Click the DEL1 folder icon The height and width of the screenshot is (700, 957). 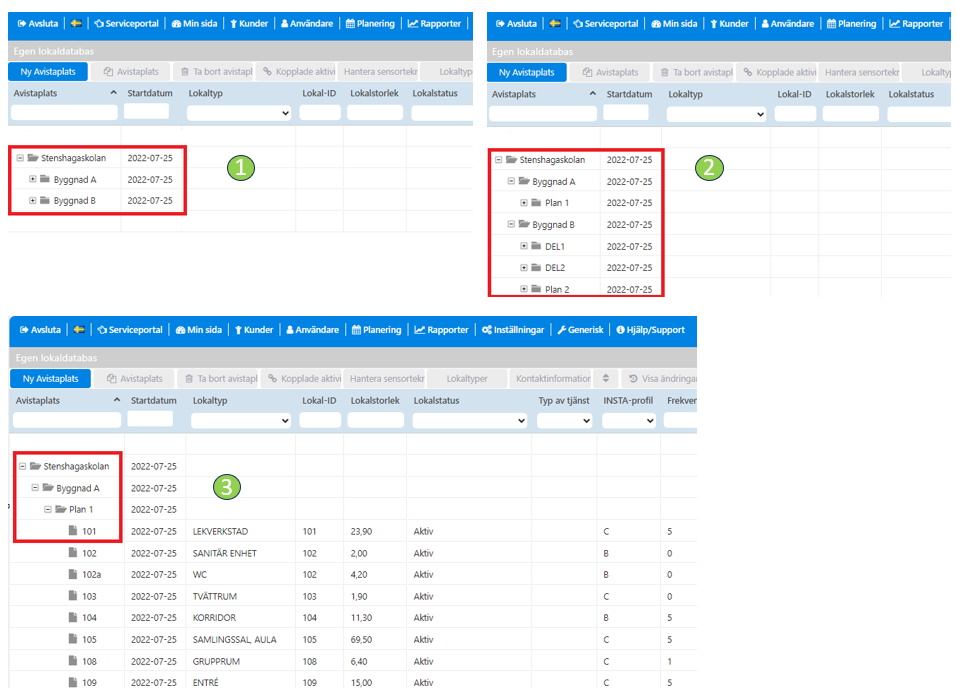(535, 246)
